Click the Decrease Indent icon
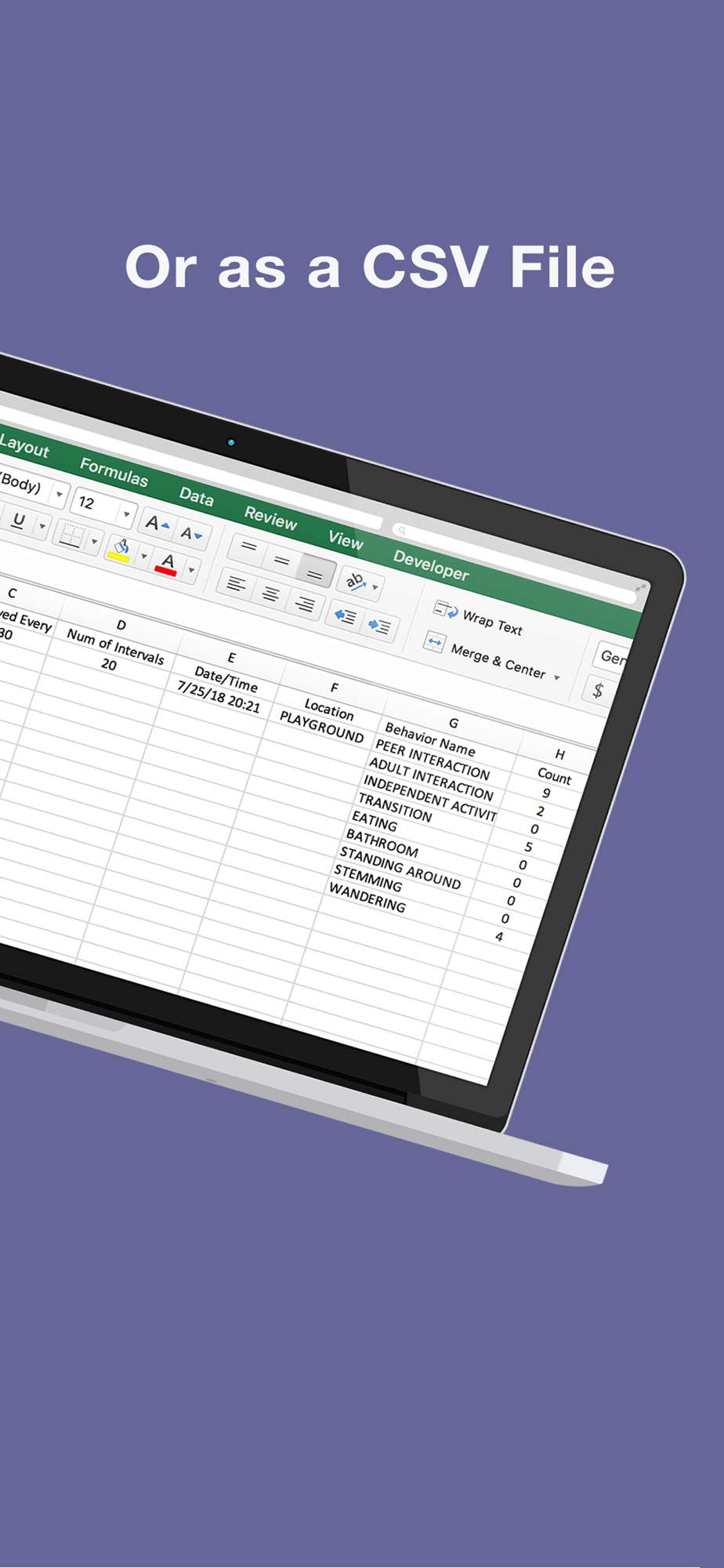The height and width of the screenshot is (1568, 724). click(345, 616)
